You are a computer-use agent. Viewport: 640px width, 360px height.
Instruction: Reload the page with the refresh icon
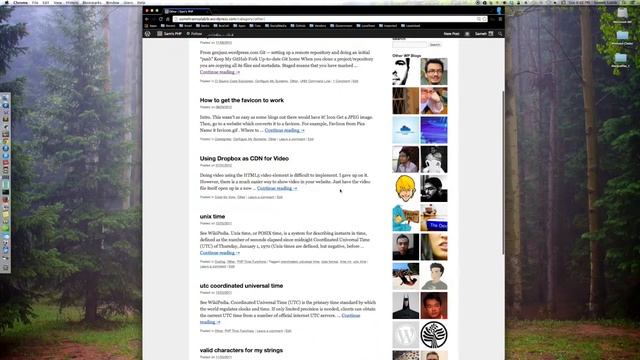[x=161, y=19]
